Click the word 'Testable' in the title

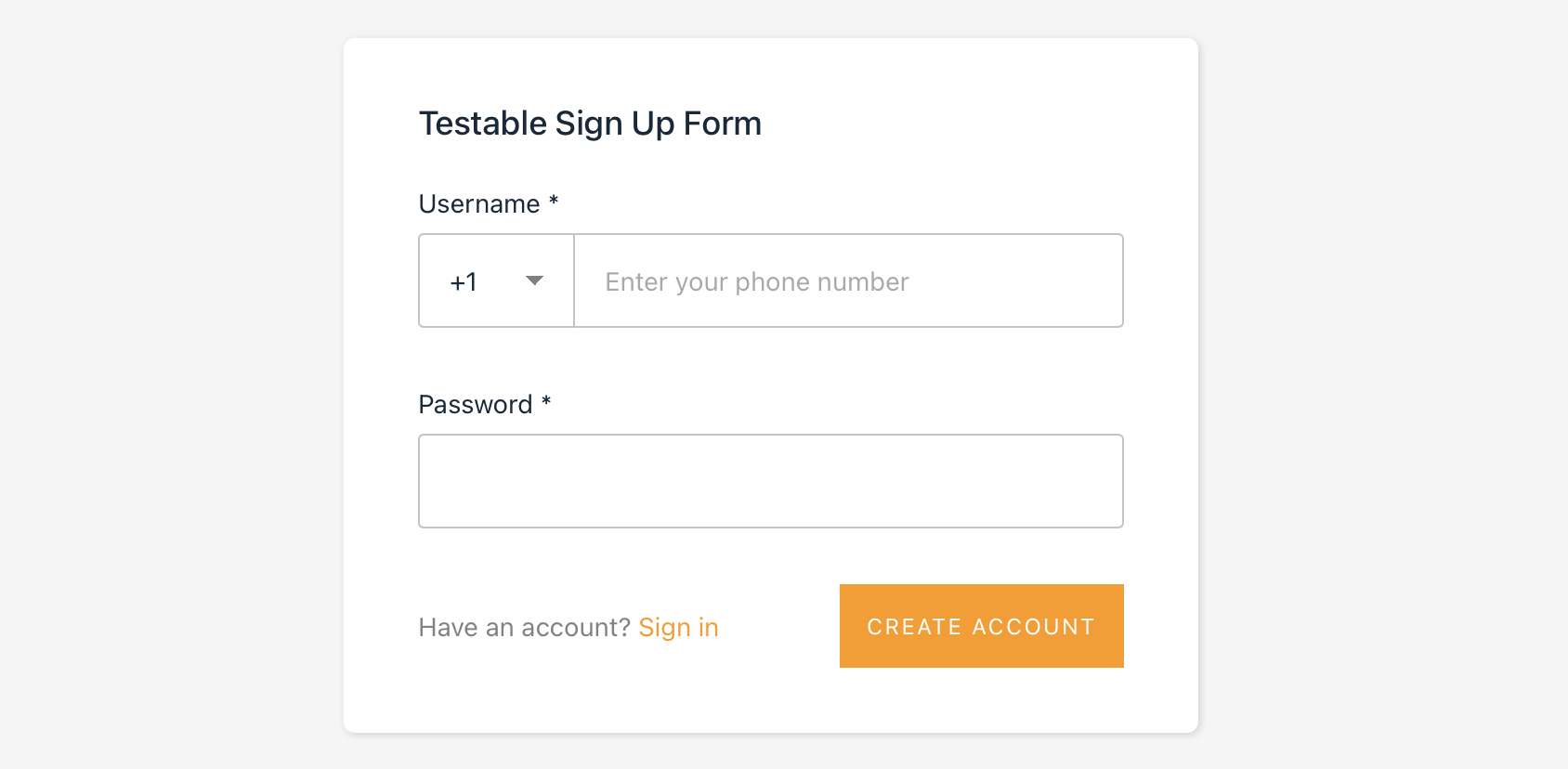[483, 124]
